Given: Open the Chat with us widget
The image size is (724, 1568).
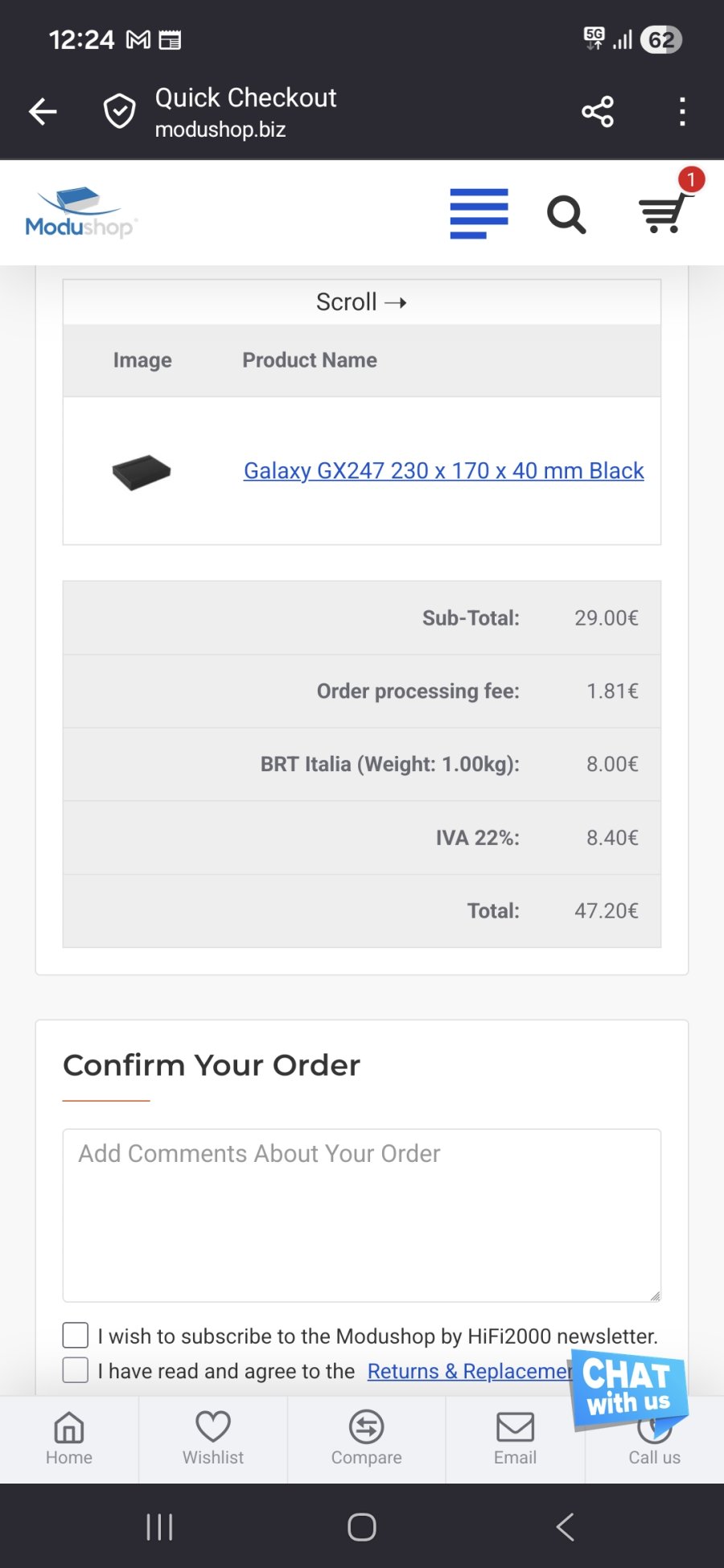Looking at the screenshot, I should (627, 1389).
